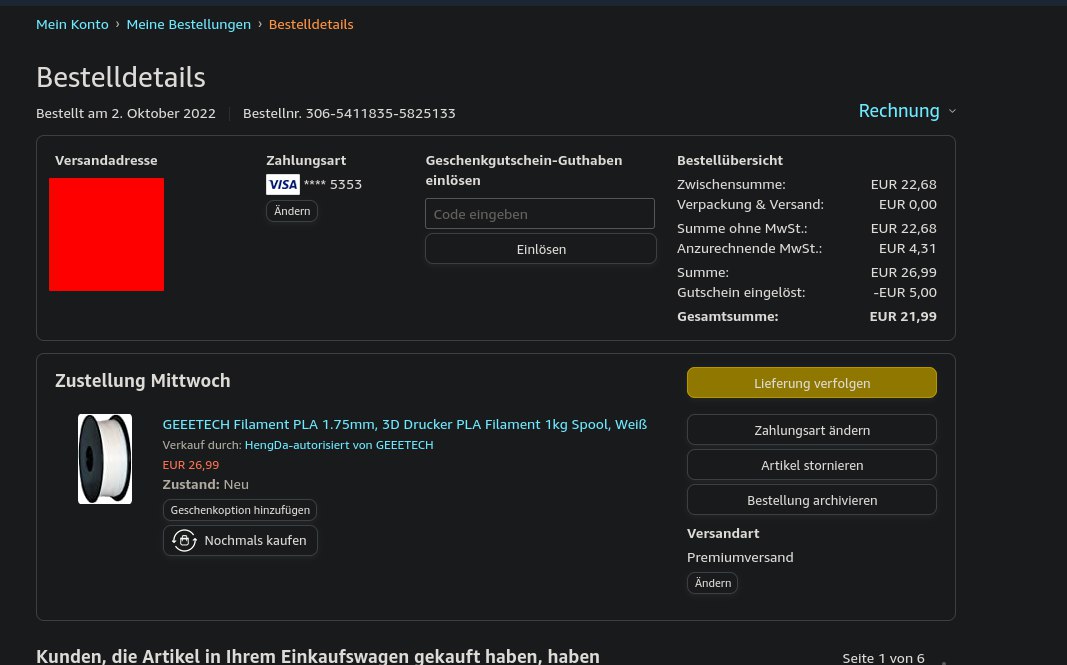The width and height of the screenshot is (1067, 665).
Task: Go to Mein Konto breadcrumb
Action: pos(72,24)
